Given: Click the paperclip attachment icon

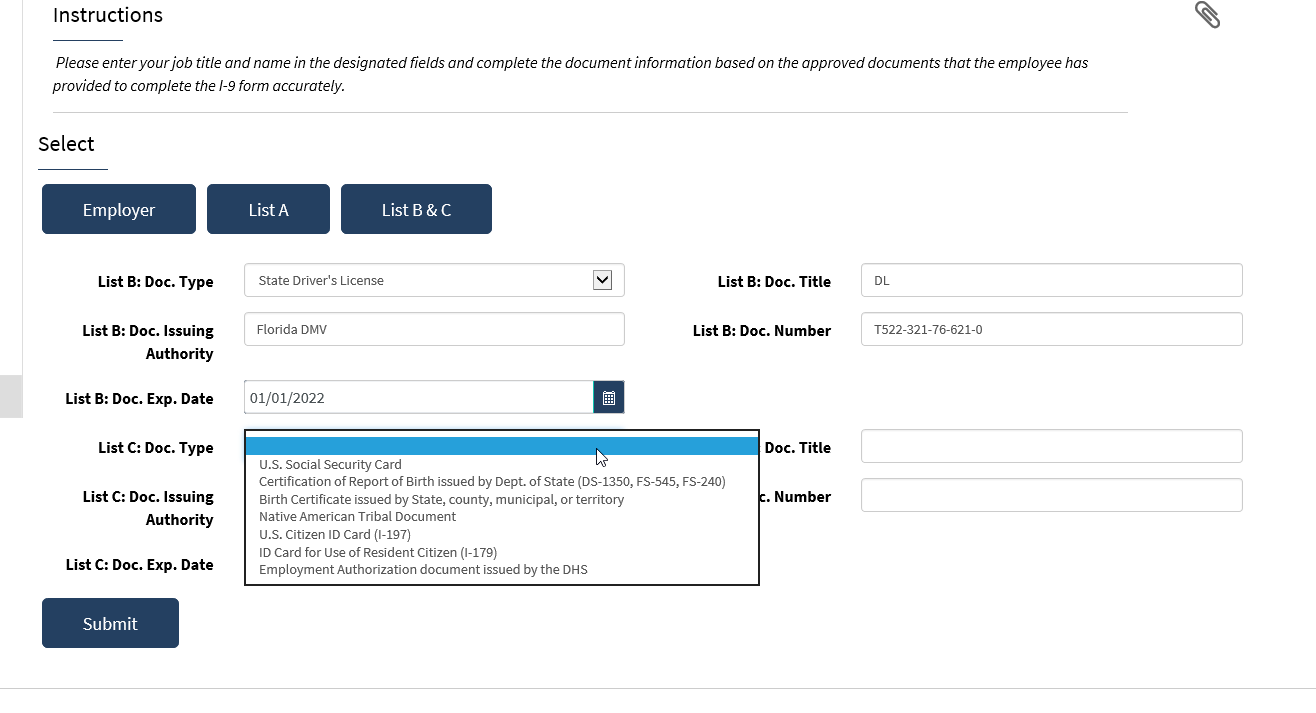Looking at the screenshot, I should [x=1207, y=15].
